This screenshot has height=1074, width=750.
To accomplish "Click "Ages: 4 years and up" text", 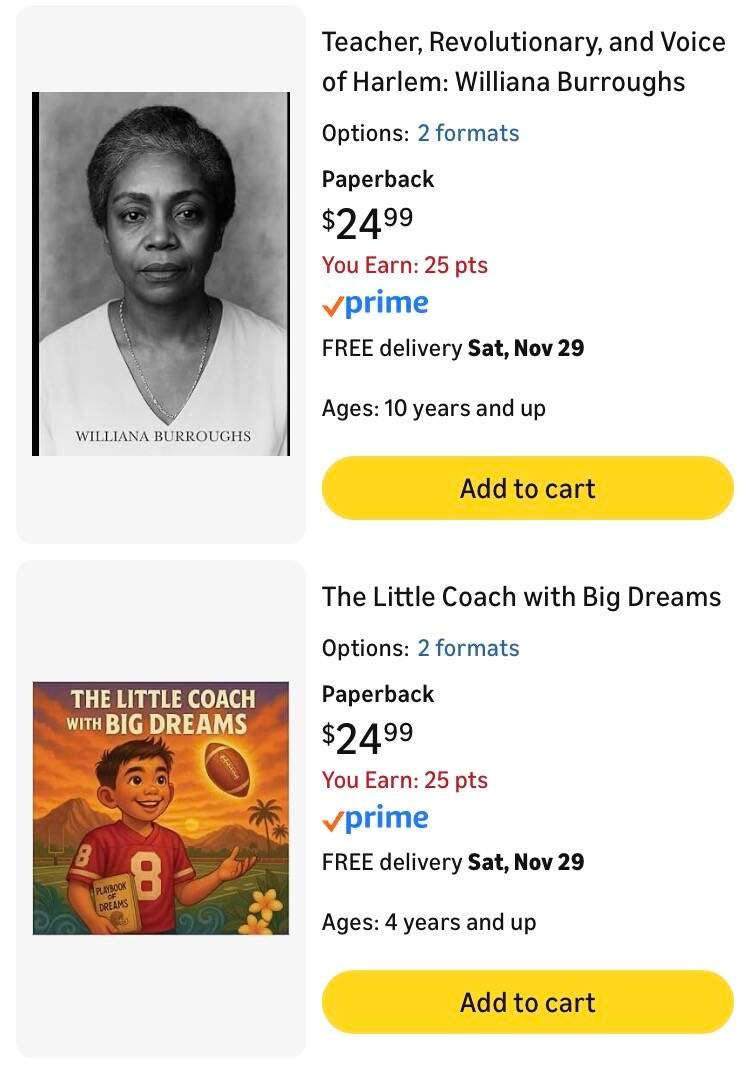I will point(429,922).
